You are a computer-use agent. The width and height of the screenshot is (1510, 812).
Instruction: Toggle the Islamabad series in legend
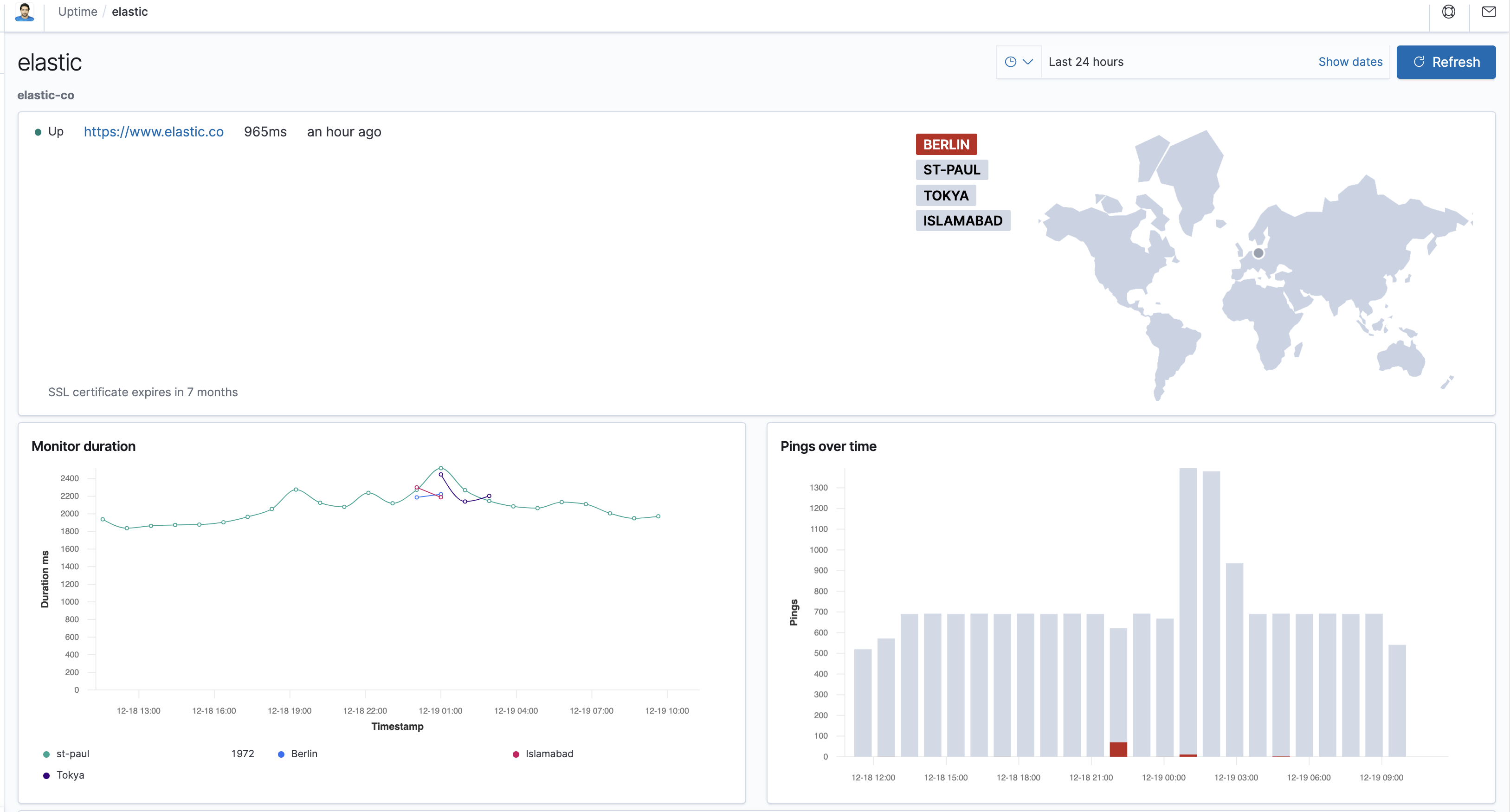pos(549,754)
